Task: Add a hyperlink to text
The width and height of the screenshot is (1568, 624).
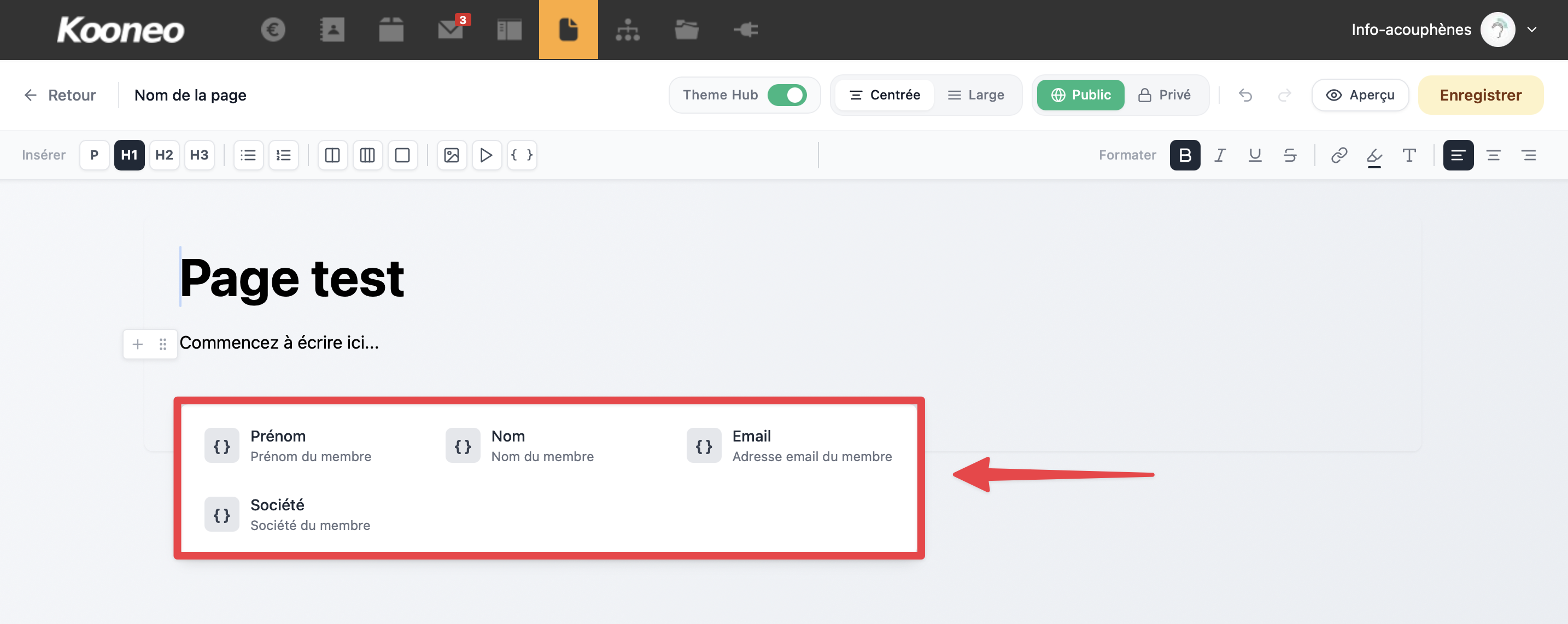Action: (x=1338, y=155)
